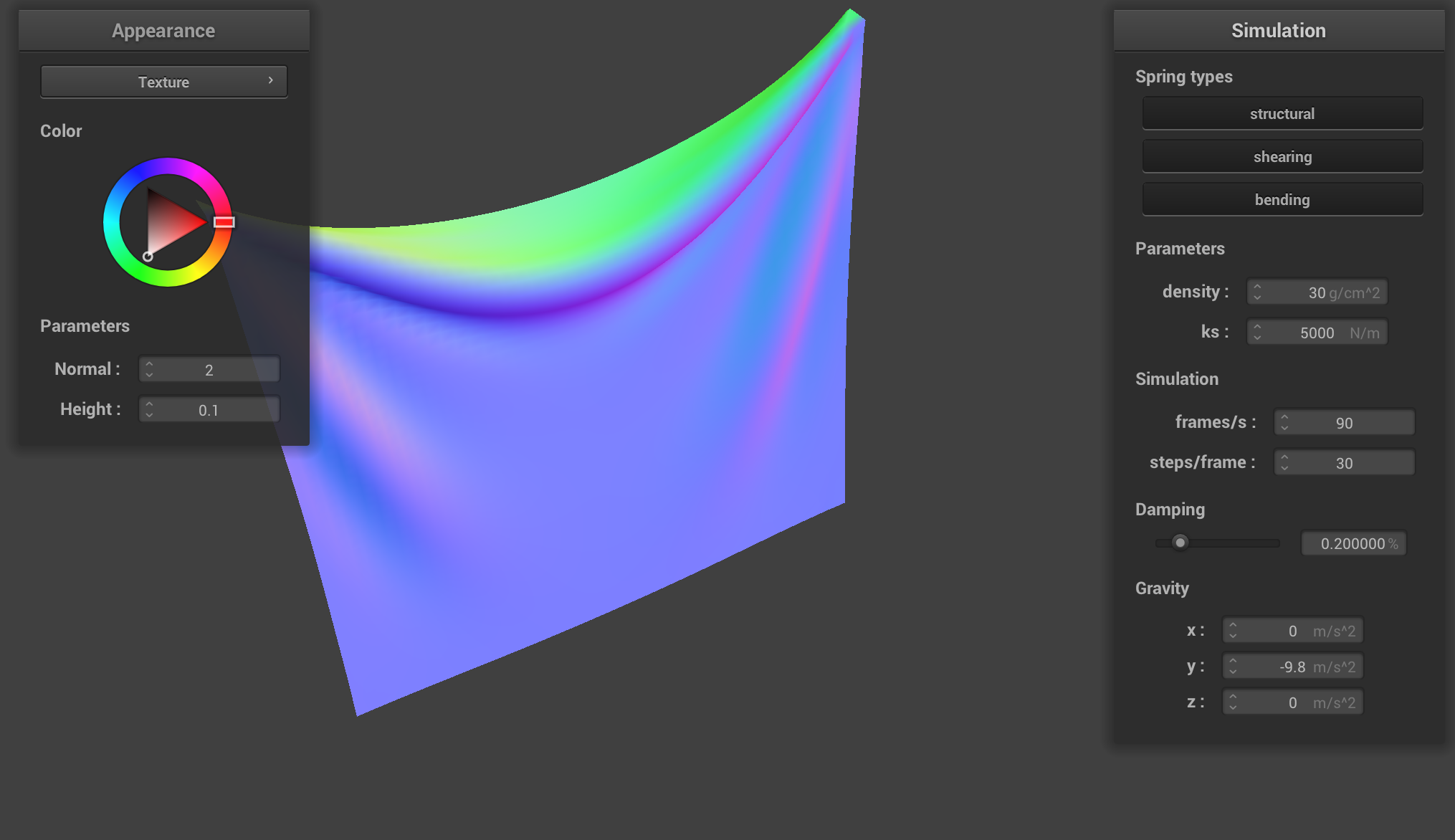Click the Normal value field

(209, 369)
